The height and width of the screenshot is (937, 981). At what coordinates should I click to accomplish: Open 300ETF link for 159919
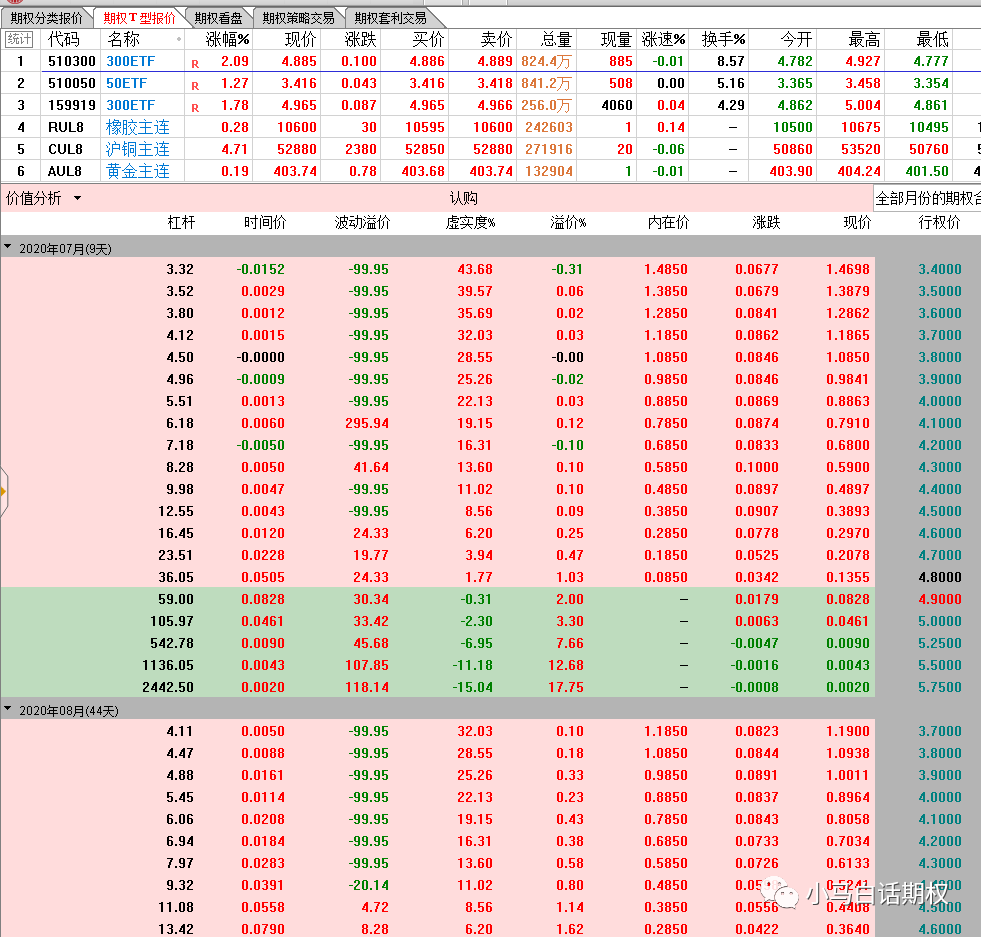[x=131, y=105]
